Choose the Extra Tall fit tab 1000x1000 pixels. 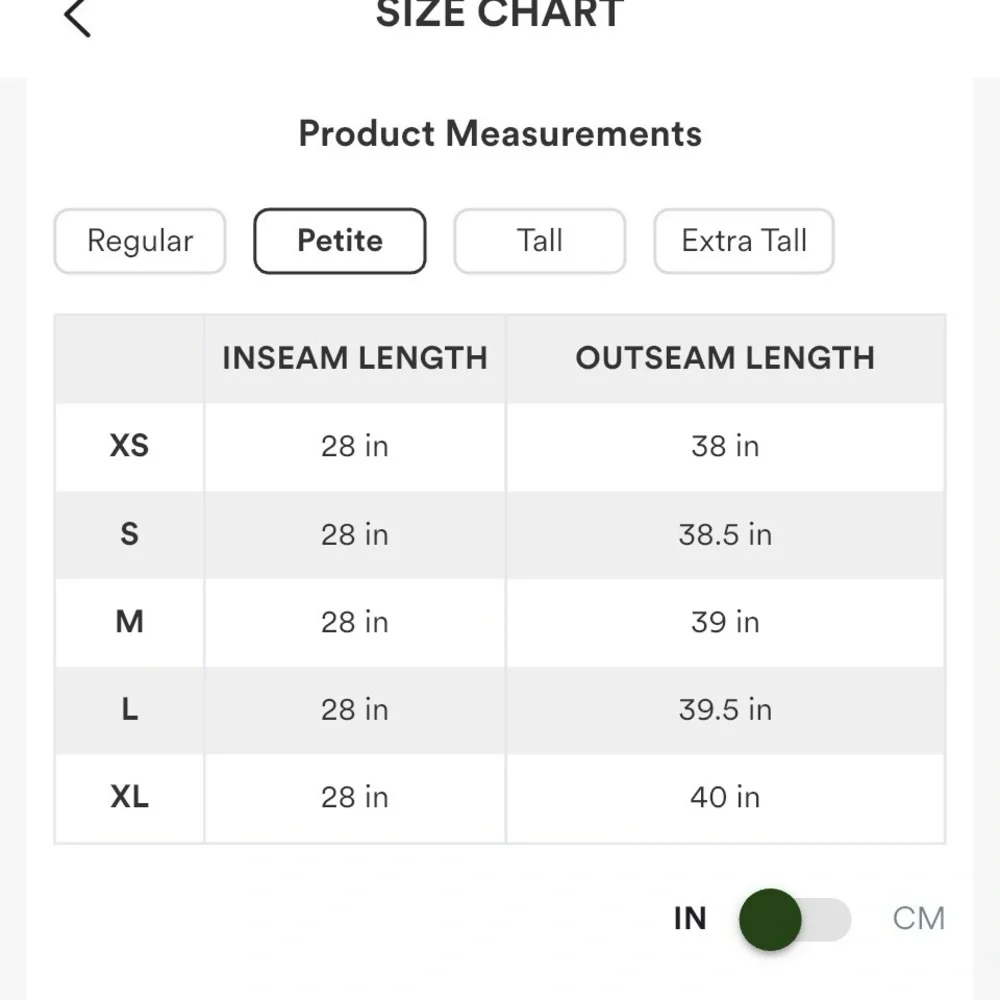(744, 241)
